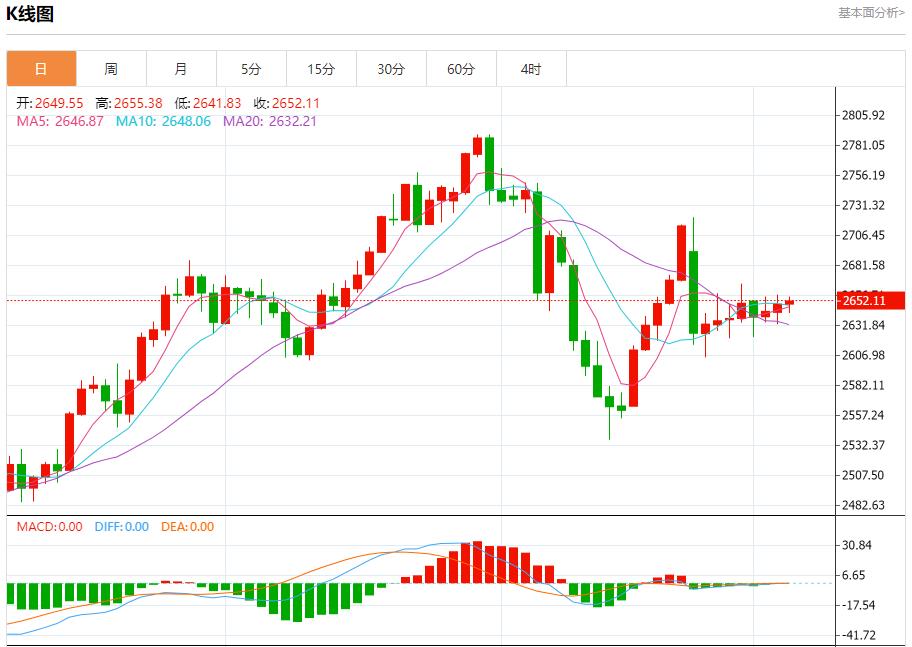Open the 4时 interval tab
Viewport: 912px width, 647px height.
tap(531, 69)
